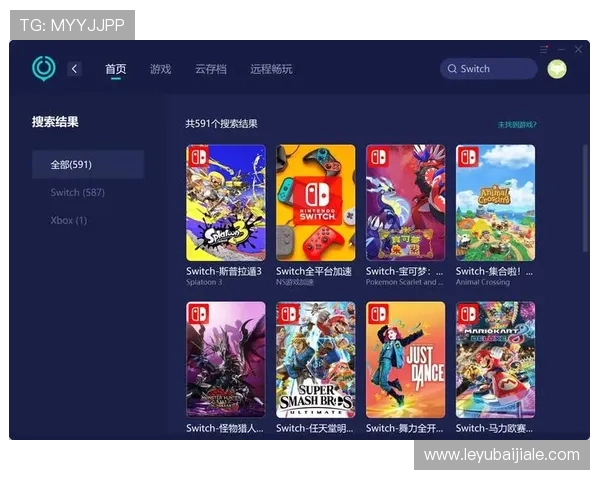Screen dimensions: 600x480
Task: Minimize the app window
Action: 561,49
